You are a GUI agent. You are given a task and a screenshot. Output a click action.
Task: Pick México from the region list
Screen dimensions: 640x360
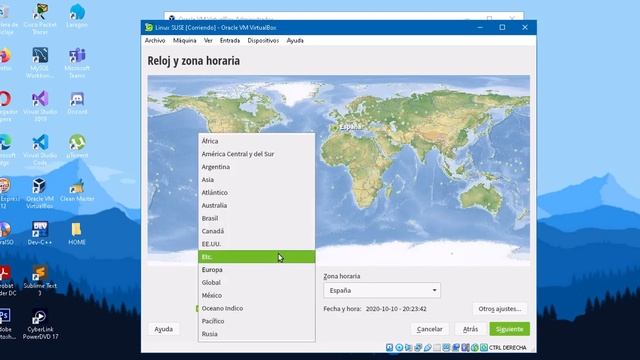tap(257, 295)
